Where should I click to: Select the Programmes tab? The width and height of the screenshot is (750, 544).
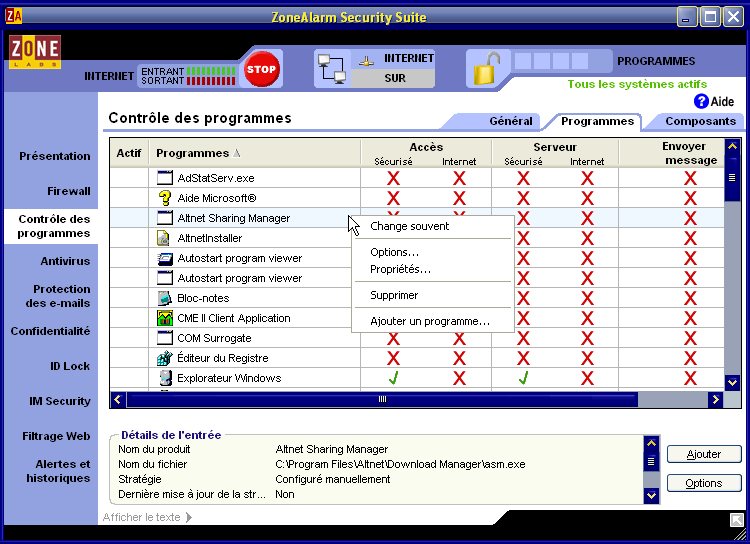coord(597,121)
